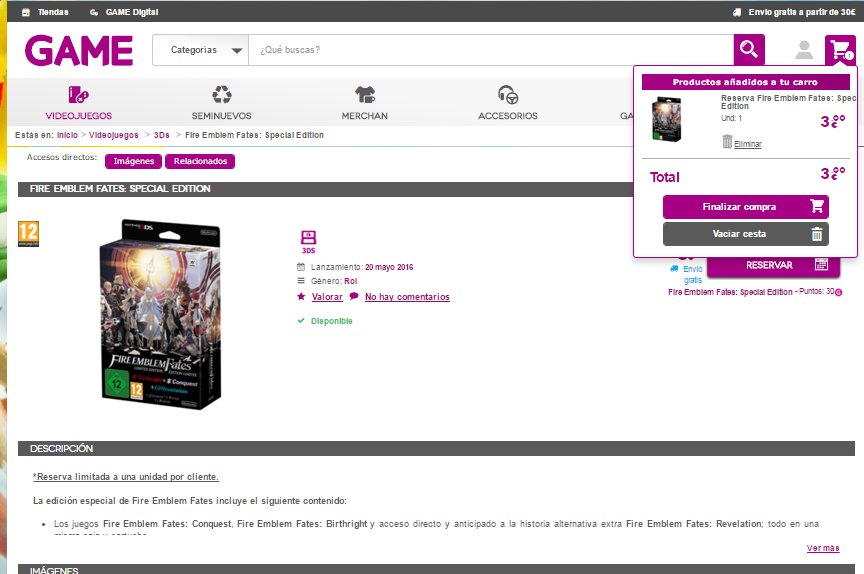This screenshot has height=574, width=864.
Task: Click the Merchan t-shirt icon
Action: click(365, 95)
